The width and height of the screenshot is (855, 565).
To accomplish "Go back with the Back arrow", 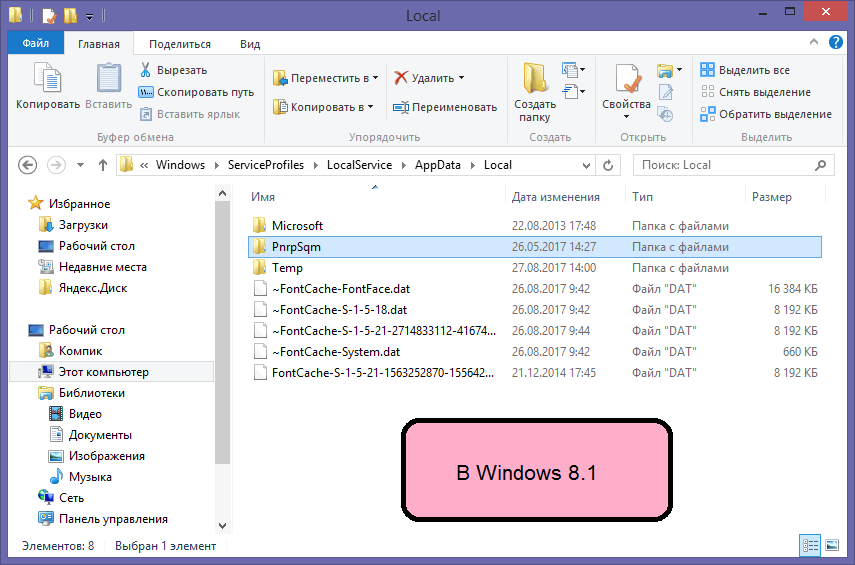I will (x=27, y=165).
